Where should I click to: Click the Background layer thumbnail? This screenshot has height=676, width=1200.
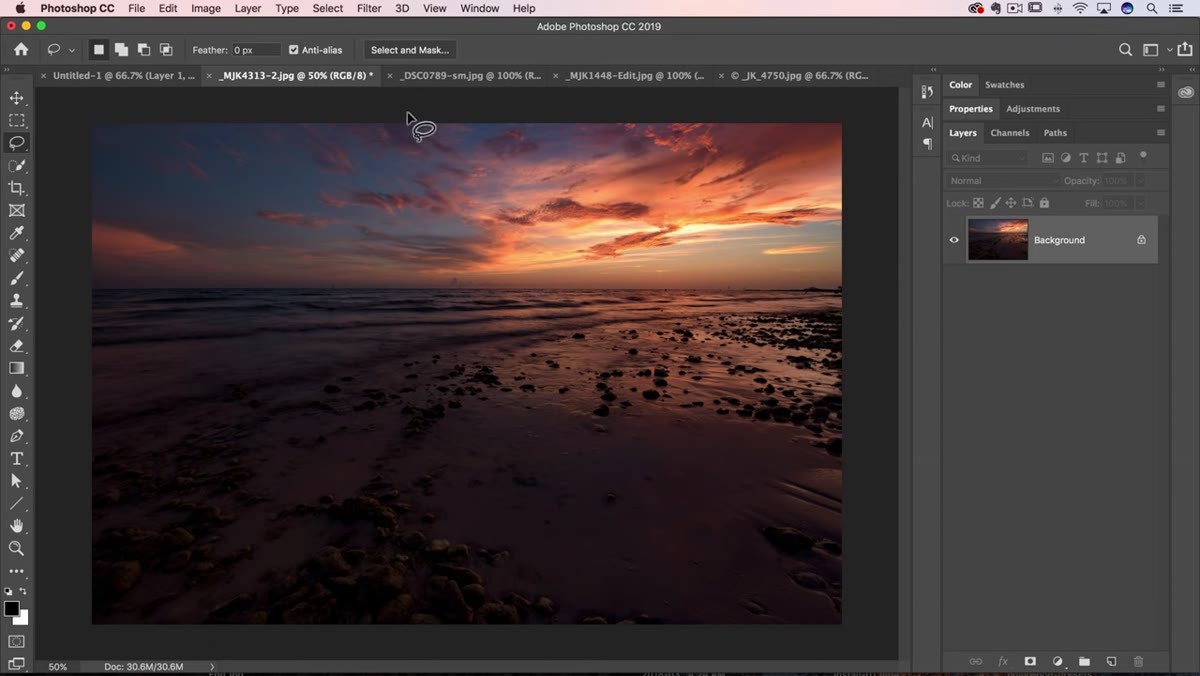[x=998, y=240]
